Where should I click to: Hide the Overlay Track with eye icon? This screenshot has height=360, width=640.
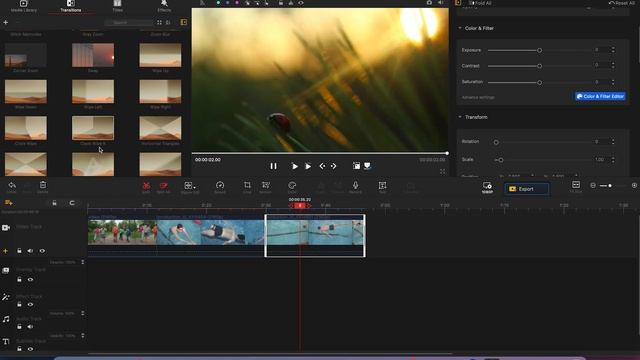click(x=30, y=280)
